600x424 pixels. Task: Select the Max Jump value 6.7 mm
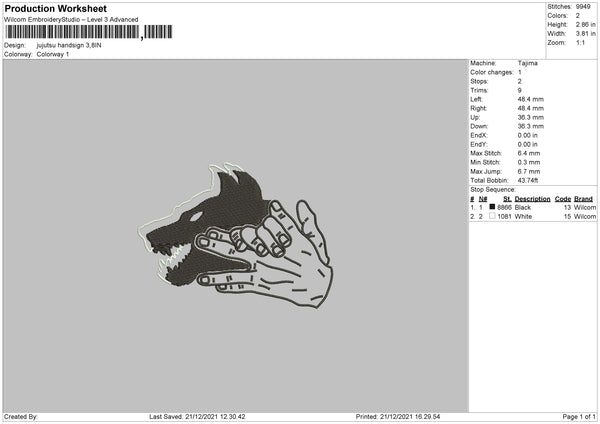(529, 171)
